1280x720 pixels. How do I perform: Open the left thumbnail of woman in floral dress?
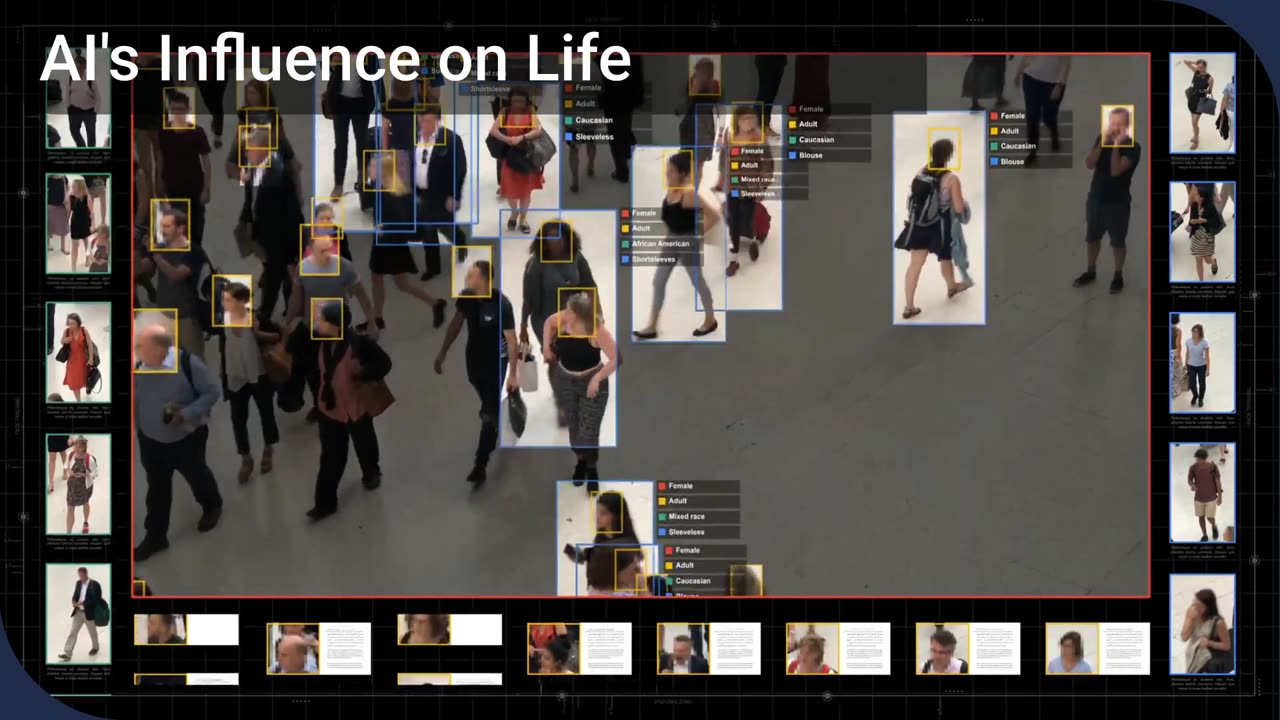point(78,483)
